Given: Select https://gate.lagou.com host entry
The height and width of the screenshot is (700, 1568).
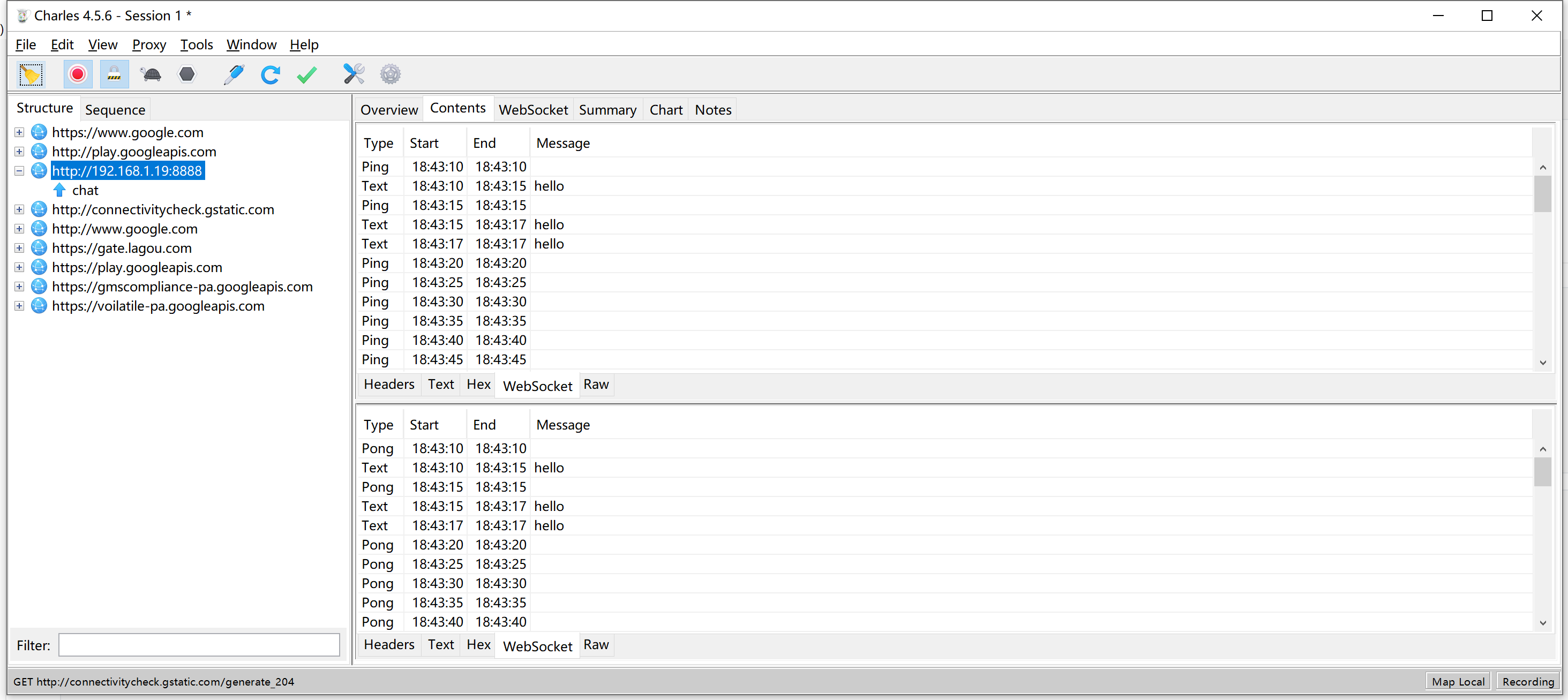Looking at the screenshot, I should coord(122,248).
